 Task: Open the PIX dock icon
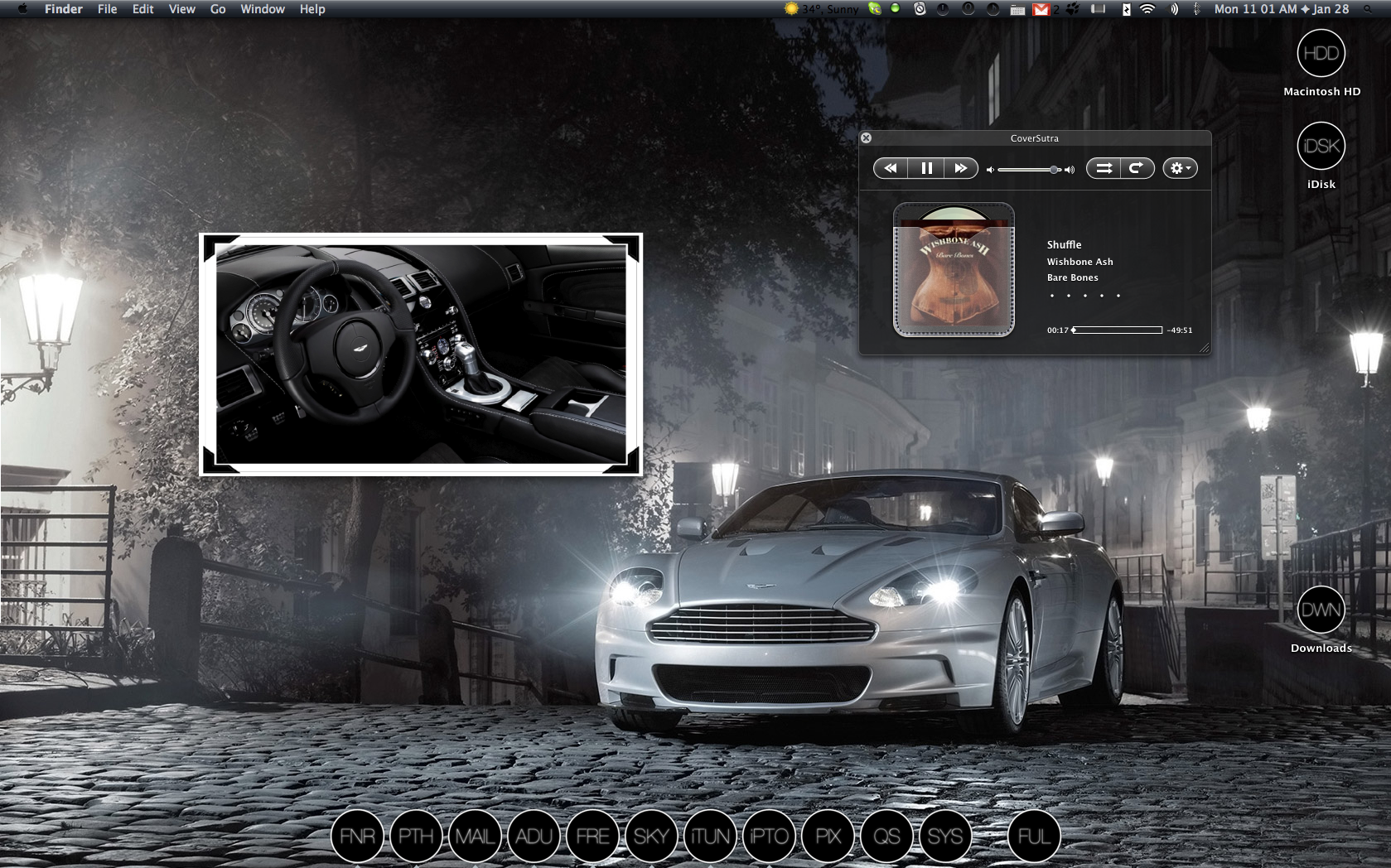(828, 836)
